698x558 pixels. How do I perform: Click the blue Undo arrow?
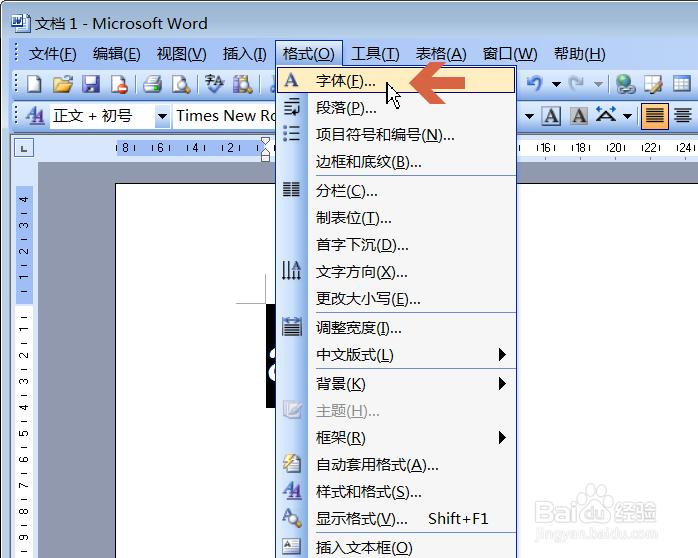(535, 83)
